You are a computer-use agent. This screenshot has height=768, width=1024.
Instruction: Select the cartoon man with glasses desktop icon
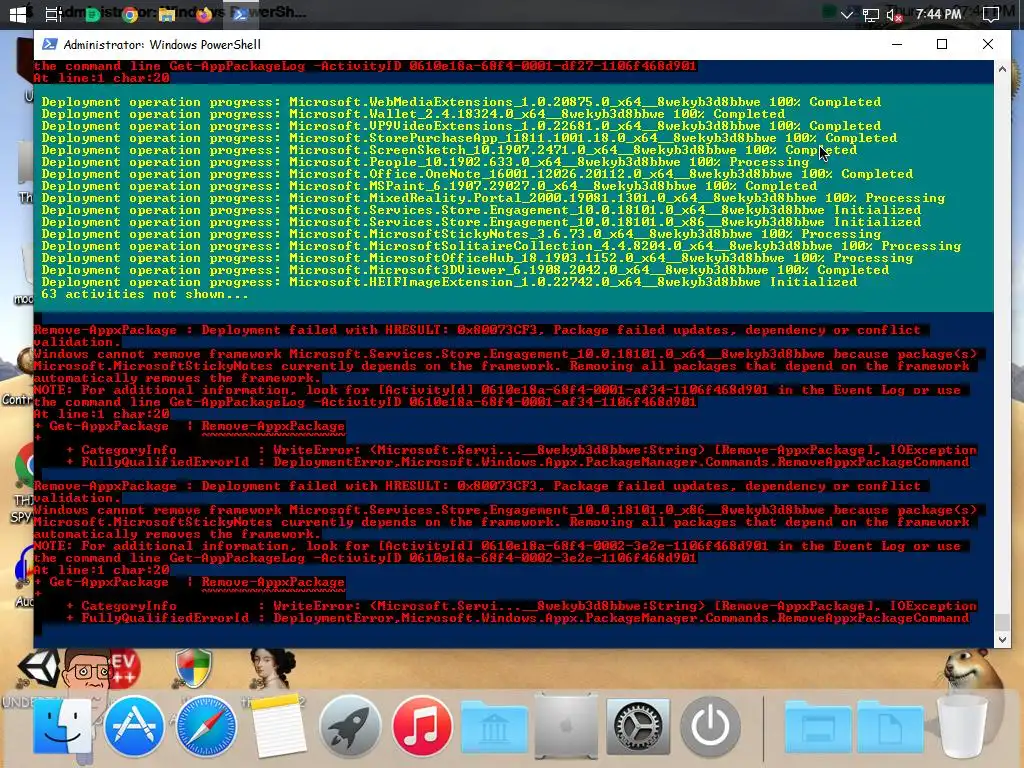click(86, 670)
